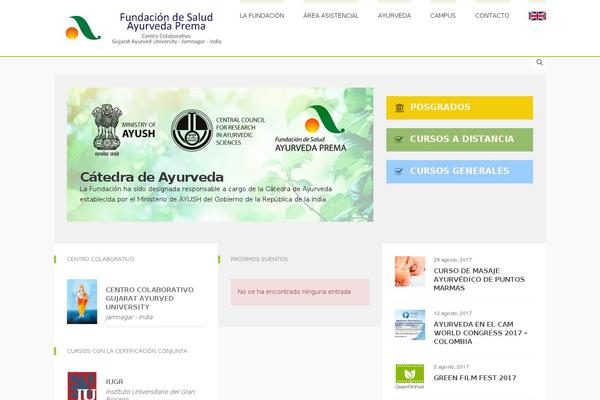600x400 pixels.
Task: Switch site language via UK flag icon
Action: click(537, 16)
